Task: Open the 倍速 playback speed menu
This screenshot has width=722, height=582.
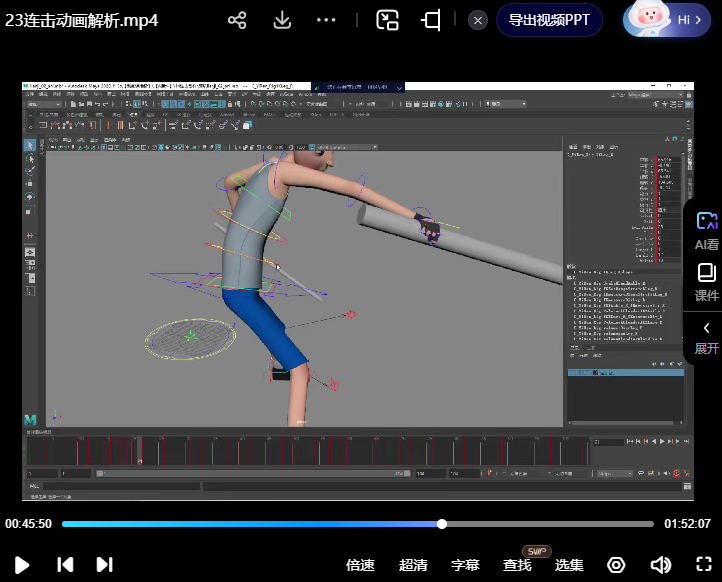Action: (x=360, y=565)
